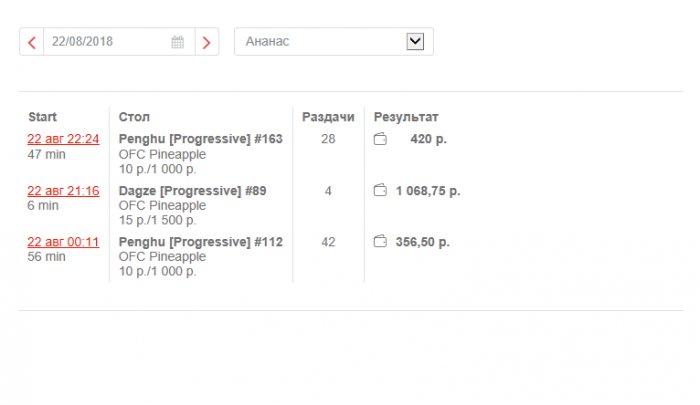Select the Penghu [Progressive] #163 table
This screenshot has height=405, width=700.
click(x=200, y=139)
